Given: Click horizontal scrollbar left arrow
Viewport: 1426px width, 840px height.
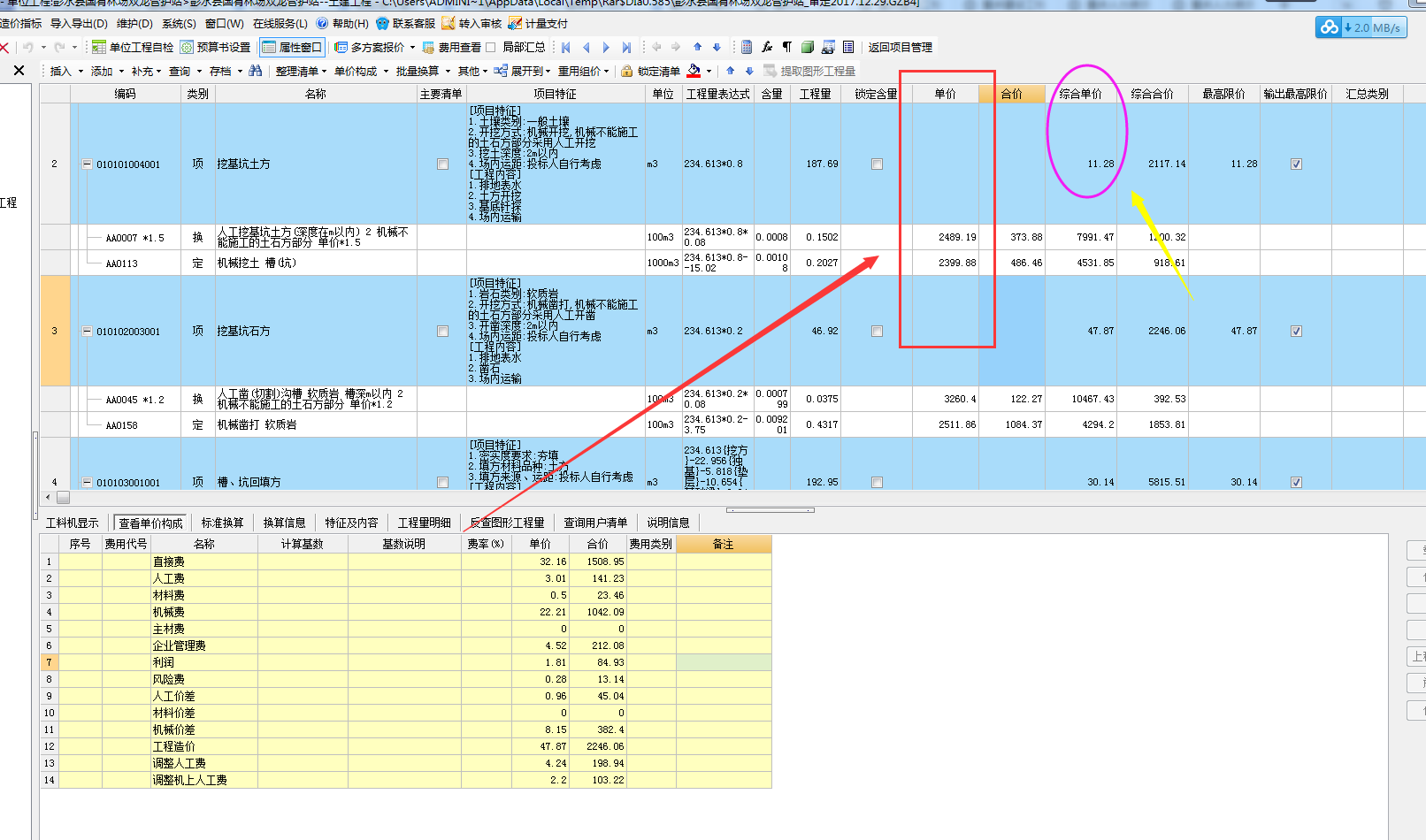Looking at the screenshot, I should (x=48, y=498).
